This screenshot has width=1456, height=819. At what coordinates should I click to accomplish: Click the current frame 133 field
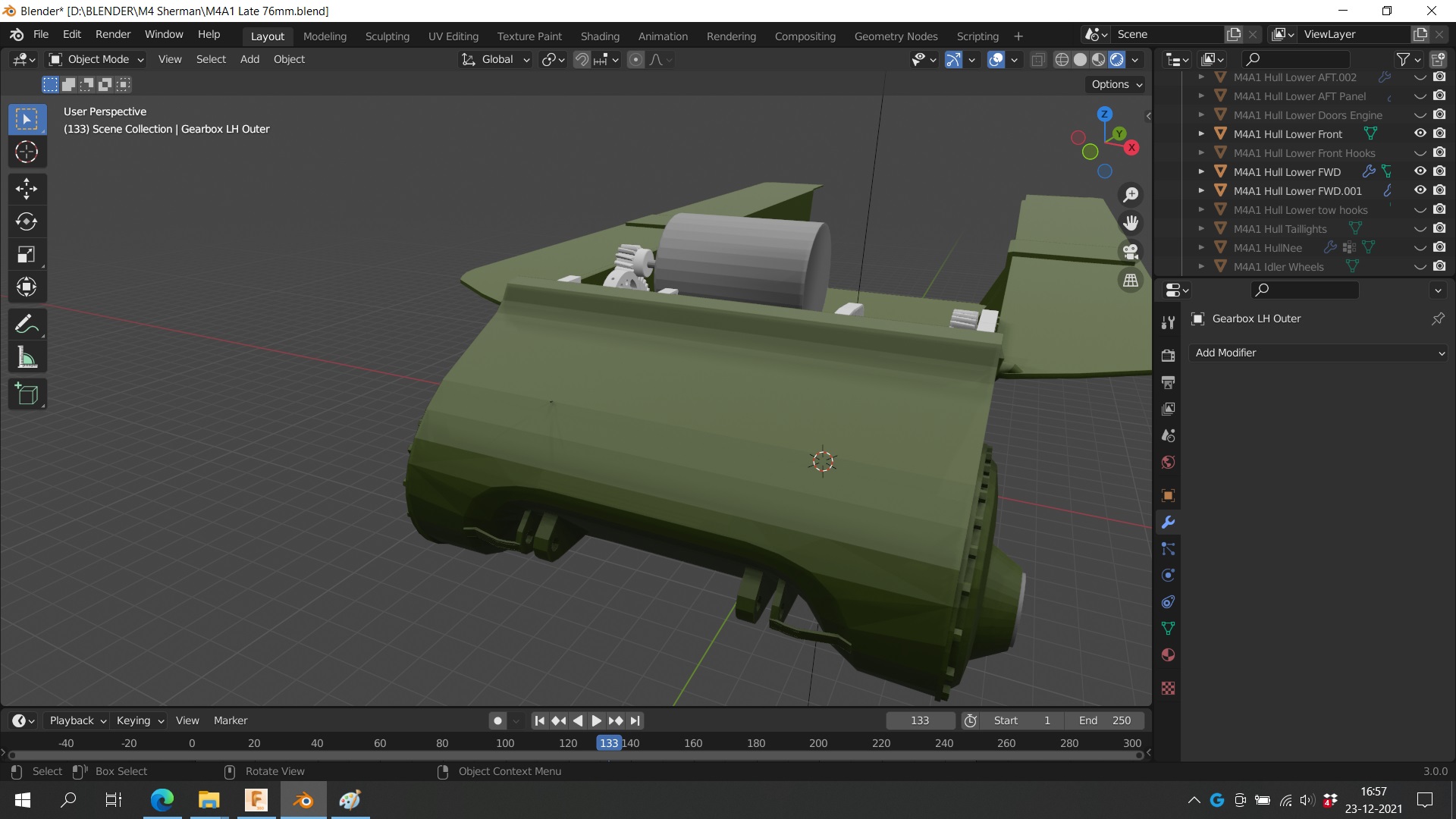(919, 720)
